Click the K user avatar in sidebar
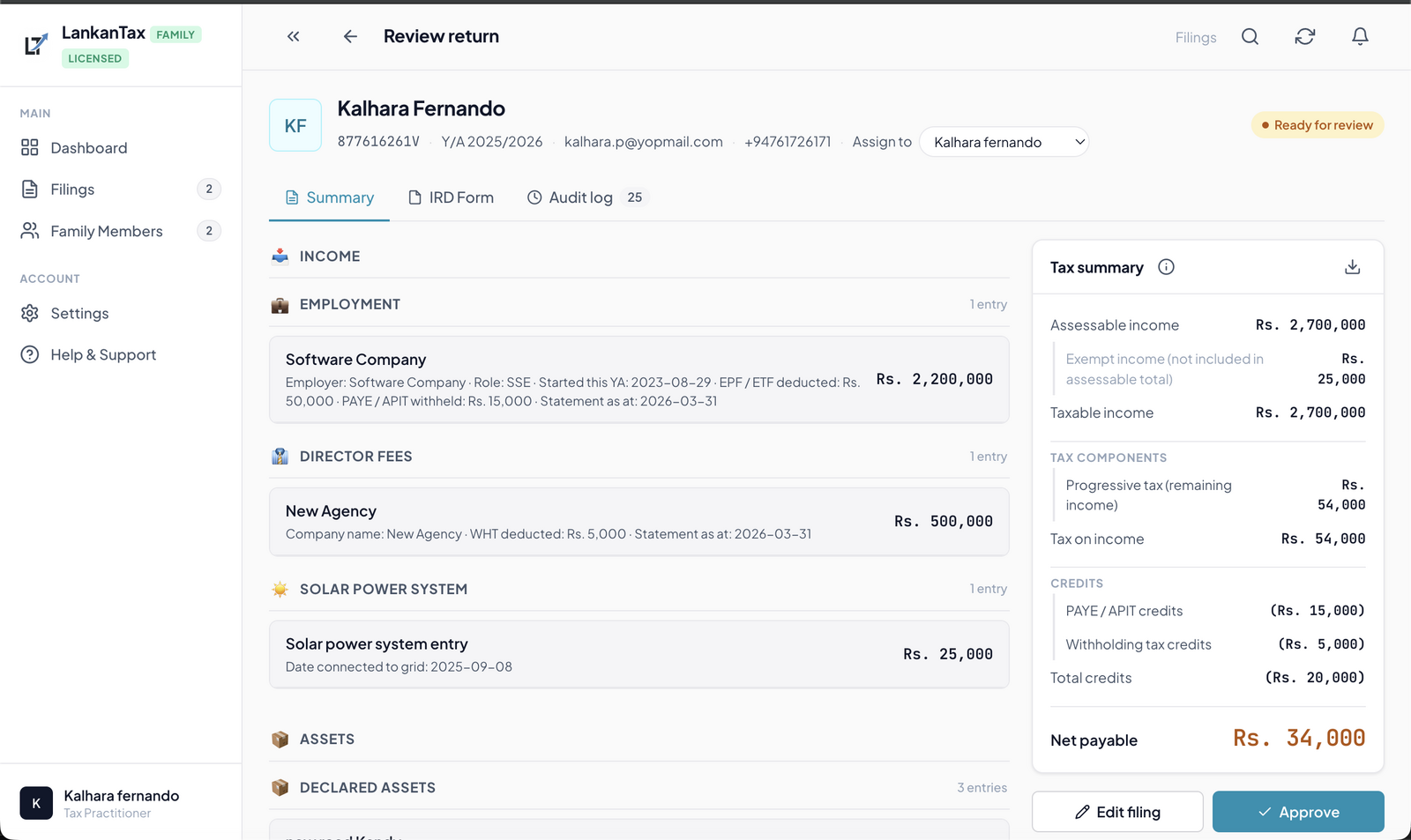 (x=36, y=803)
